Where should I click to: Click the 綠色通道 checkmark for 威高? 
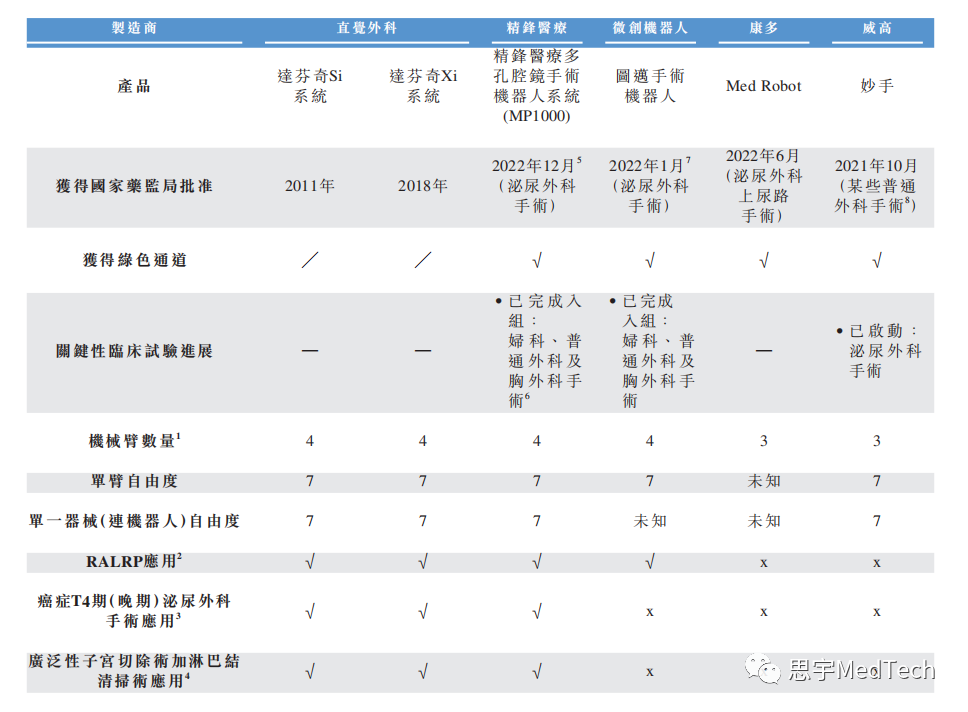(877, 261)
